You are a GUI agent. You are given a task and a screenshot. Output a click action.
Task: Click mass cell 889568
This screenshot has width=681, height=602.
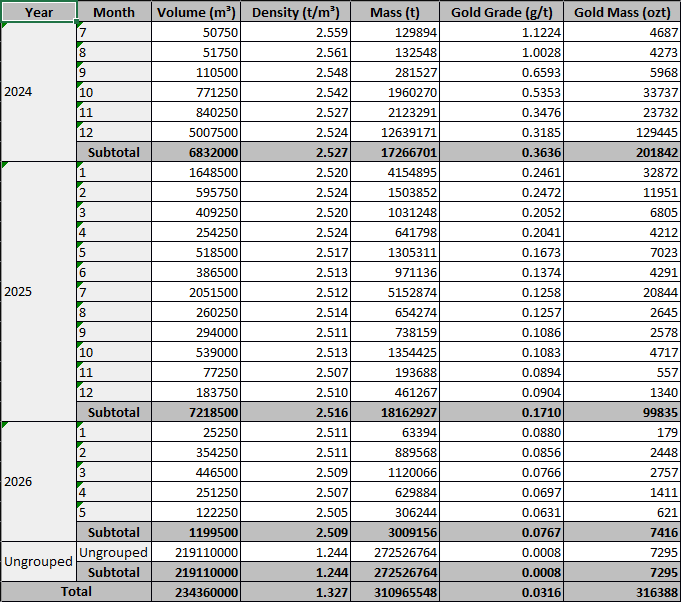coord(395,452)
